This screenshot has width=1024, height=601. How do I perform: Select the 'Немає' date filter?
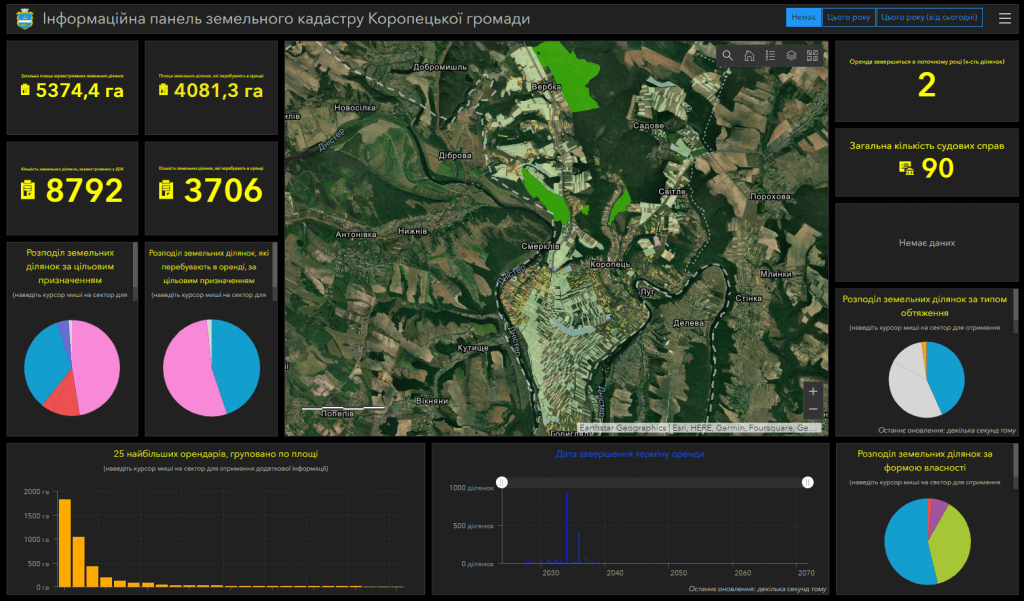[803, 18]
